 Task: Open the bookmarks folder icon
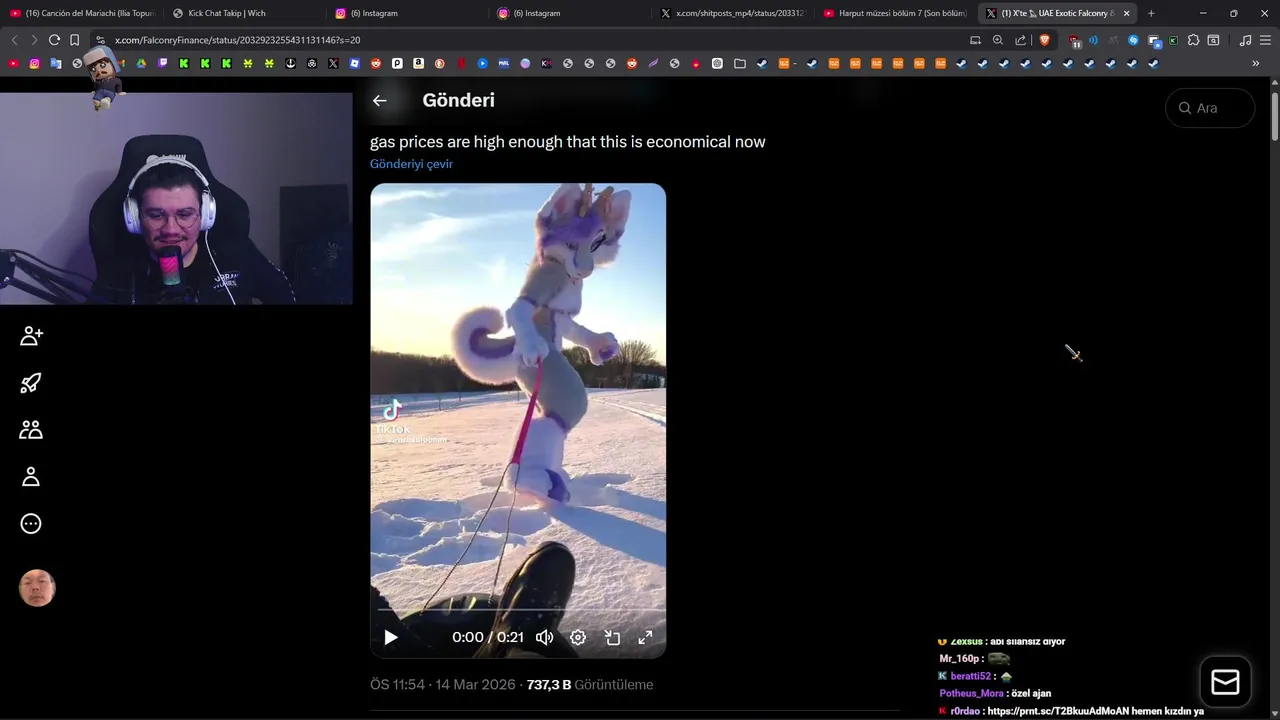point(739,63)
